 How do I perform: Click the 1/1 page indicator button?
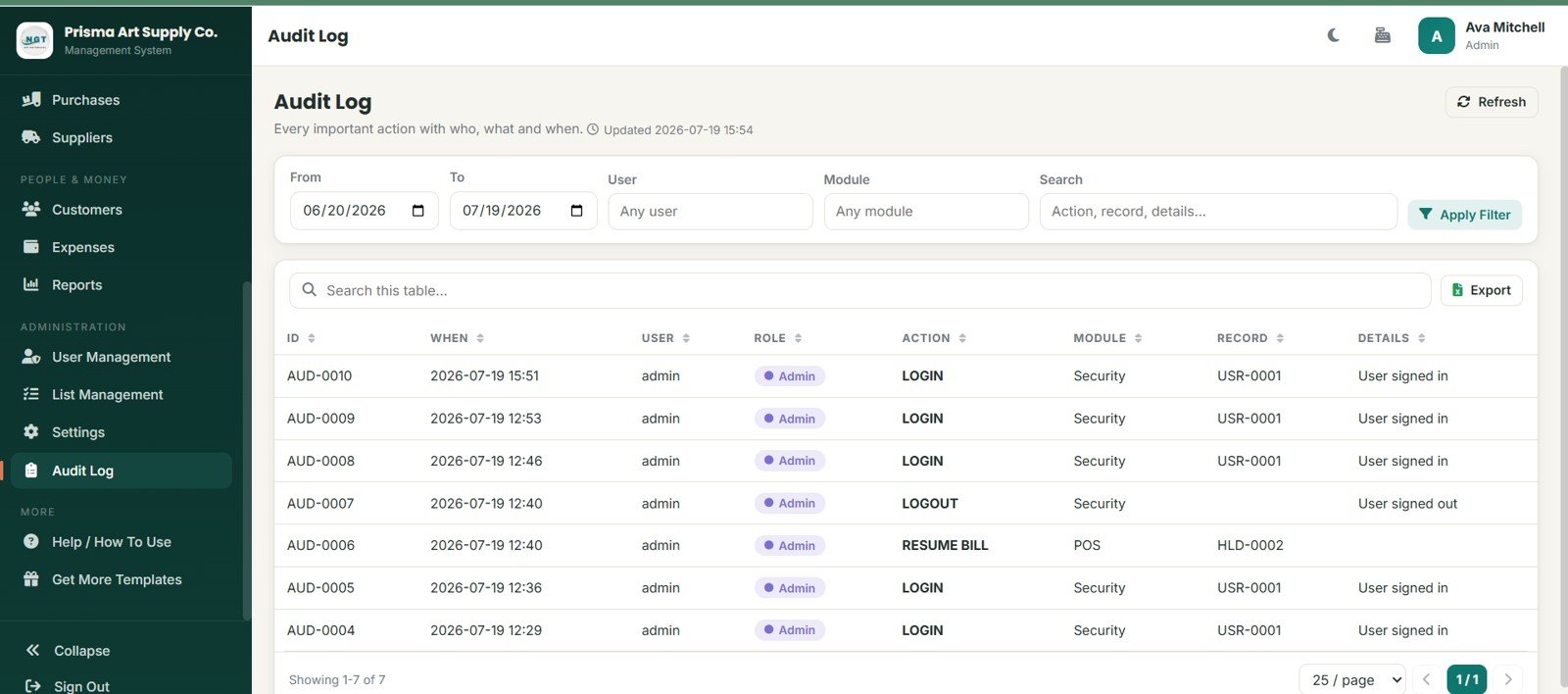pyautogui.click(x=1467, y=679)
